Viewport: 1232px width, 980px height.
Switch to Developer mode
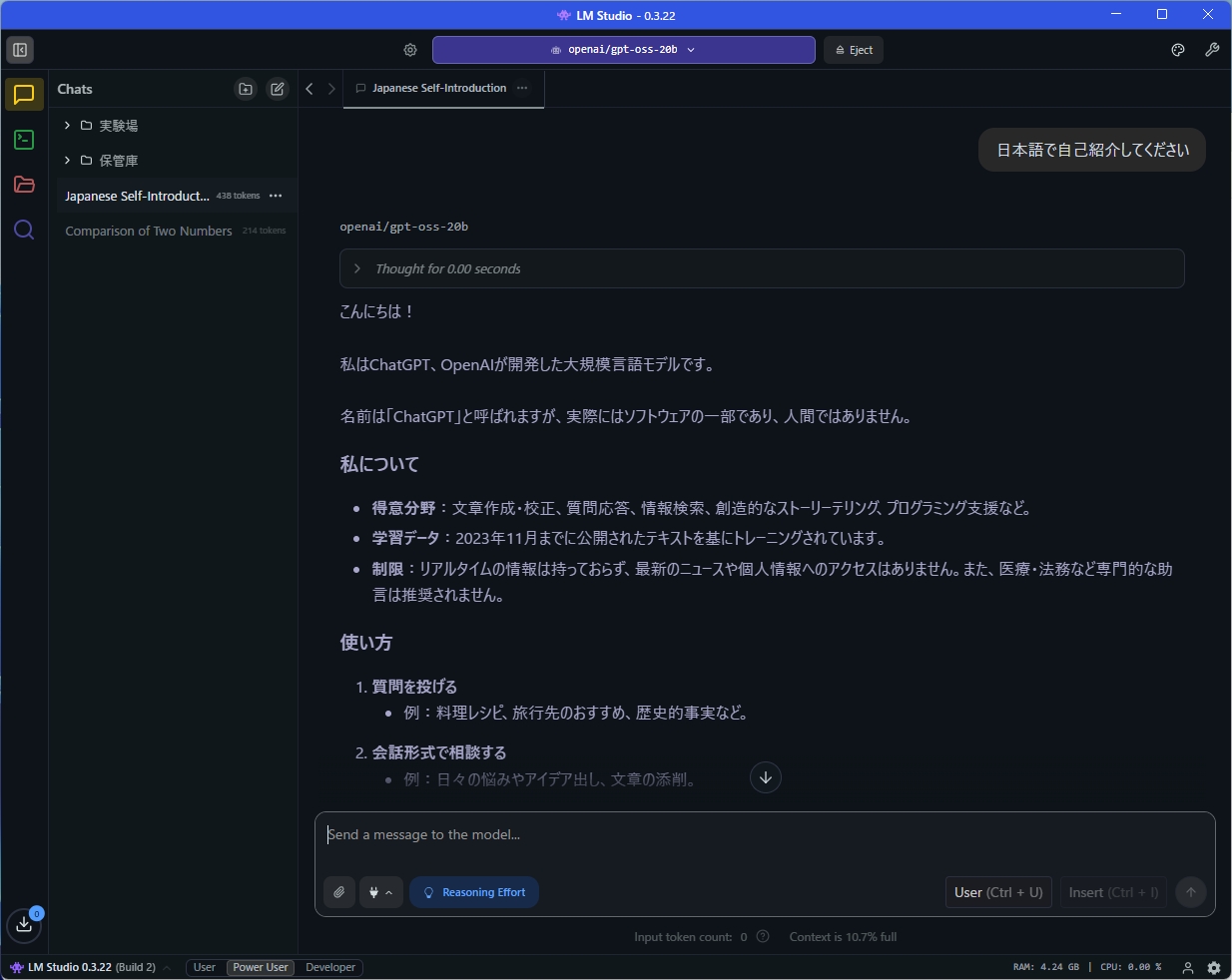pyautogui.click(x=329, y=967)
